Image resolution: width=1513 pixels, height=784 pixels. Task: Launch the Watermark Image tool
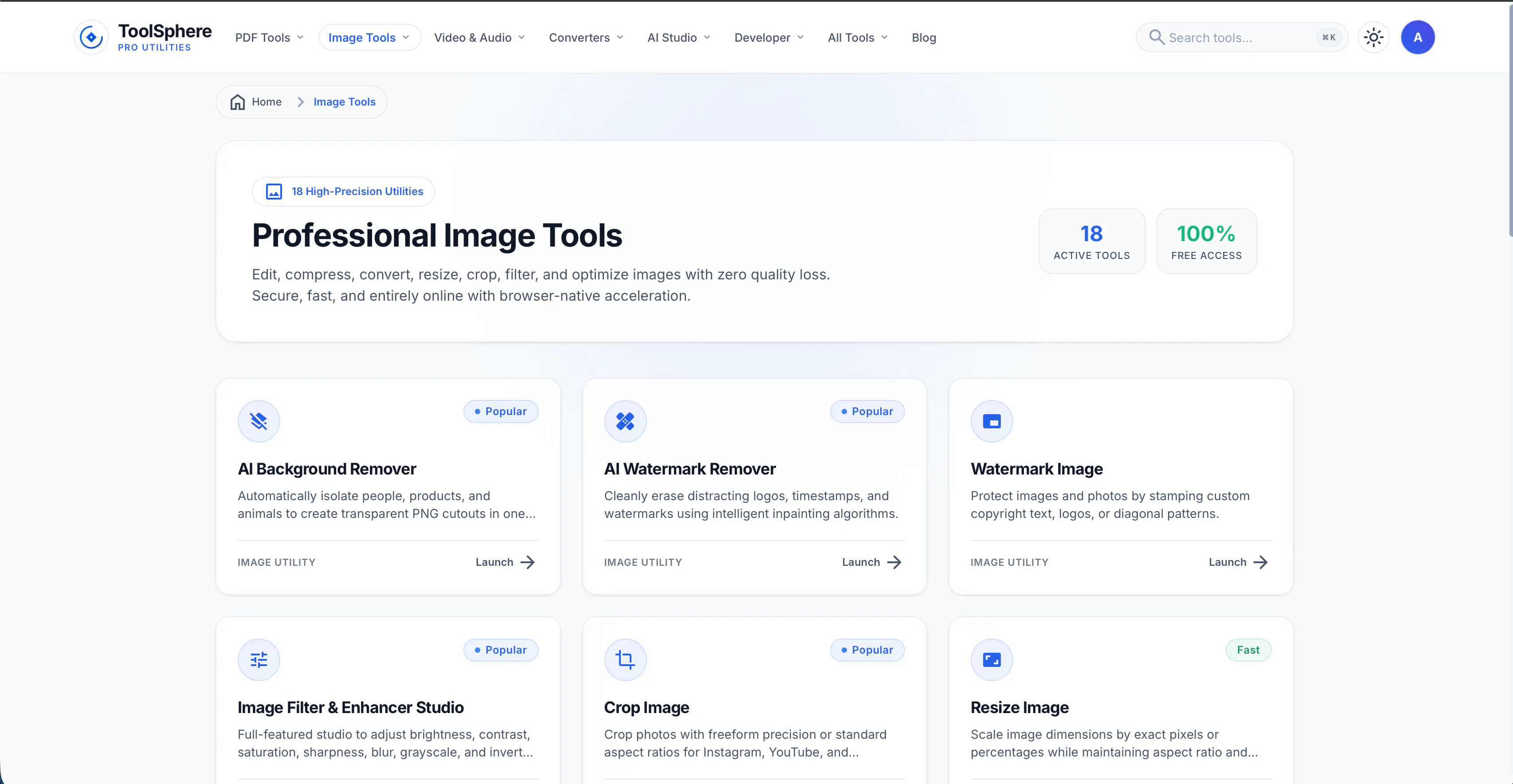point(1238,563)
